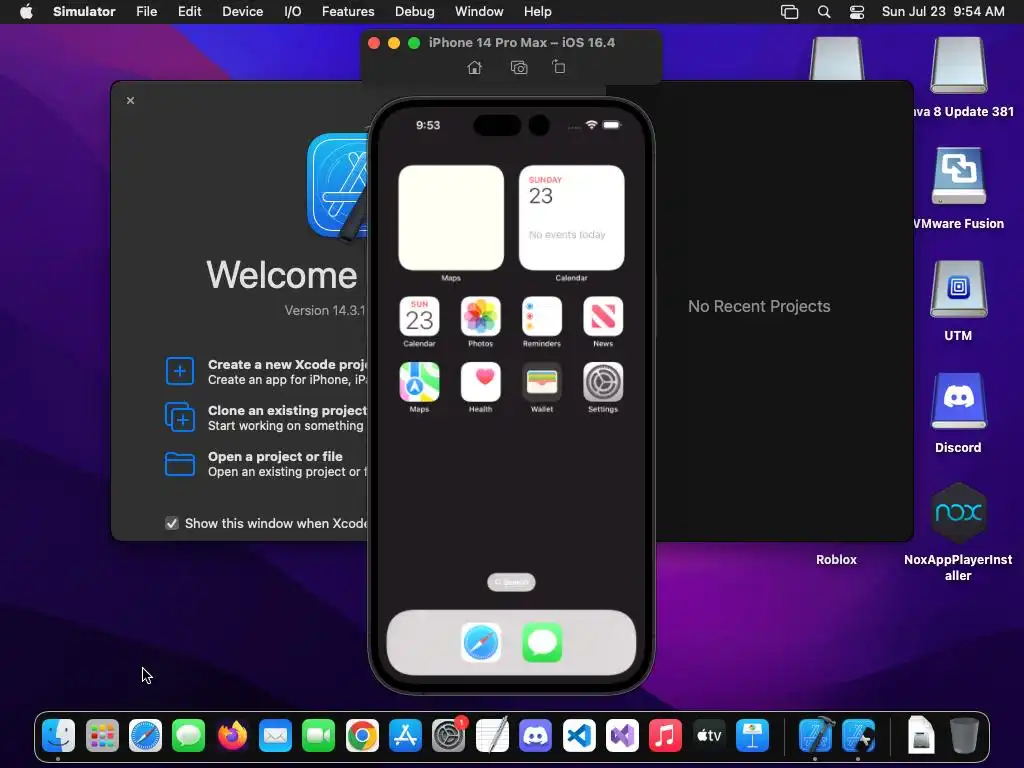
Task: Open the Health app on iPhone
Action: click(481, 382)
